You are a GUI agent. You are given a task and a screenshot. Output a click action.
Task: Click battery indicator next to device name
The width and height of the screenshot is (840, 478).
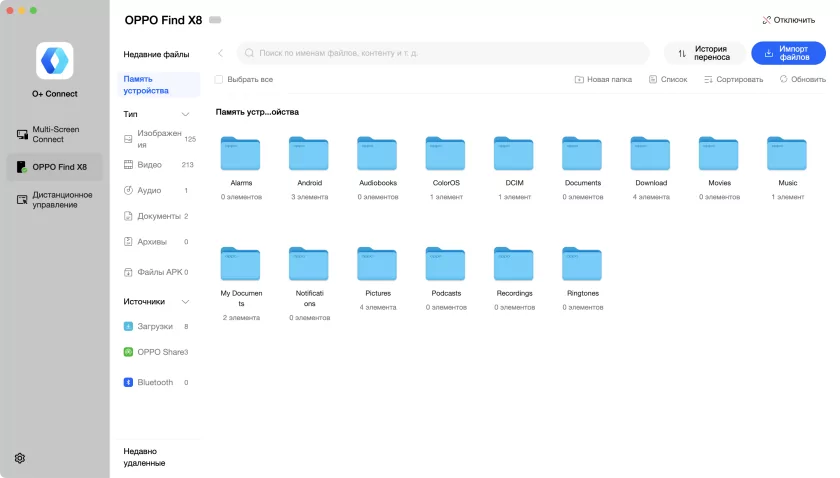coord(215,20)
